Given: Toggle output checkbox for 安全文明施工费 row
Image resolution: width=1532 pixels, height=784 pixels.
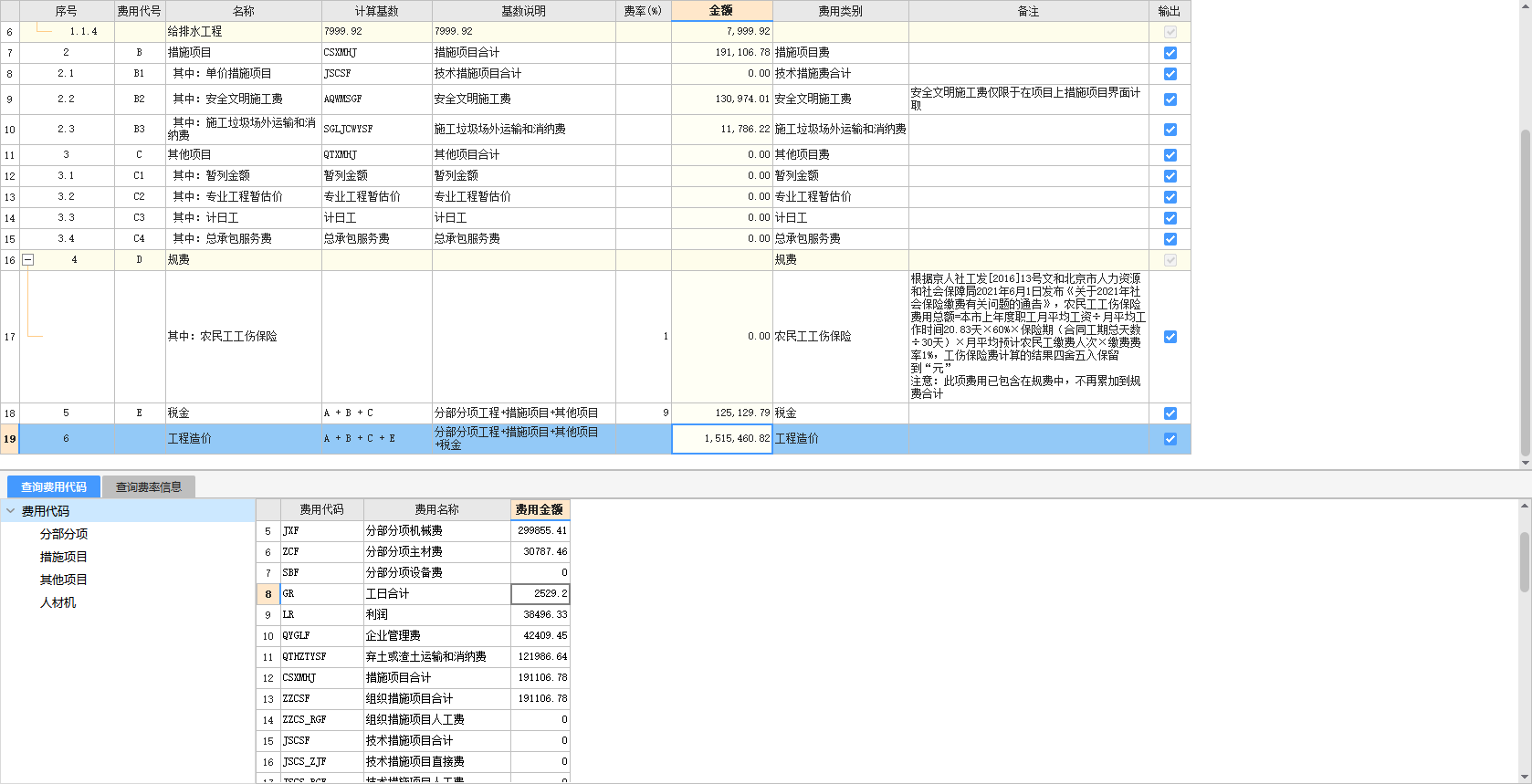Looking at the screenshot, I should (x=1170, y=99).
